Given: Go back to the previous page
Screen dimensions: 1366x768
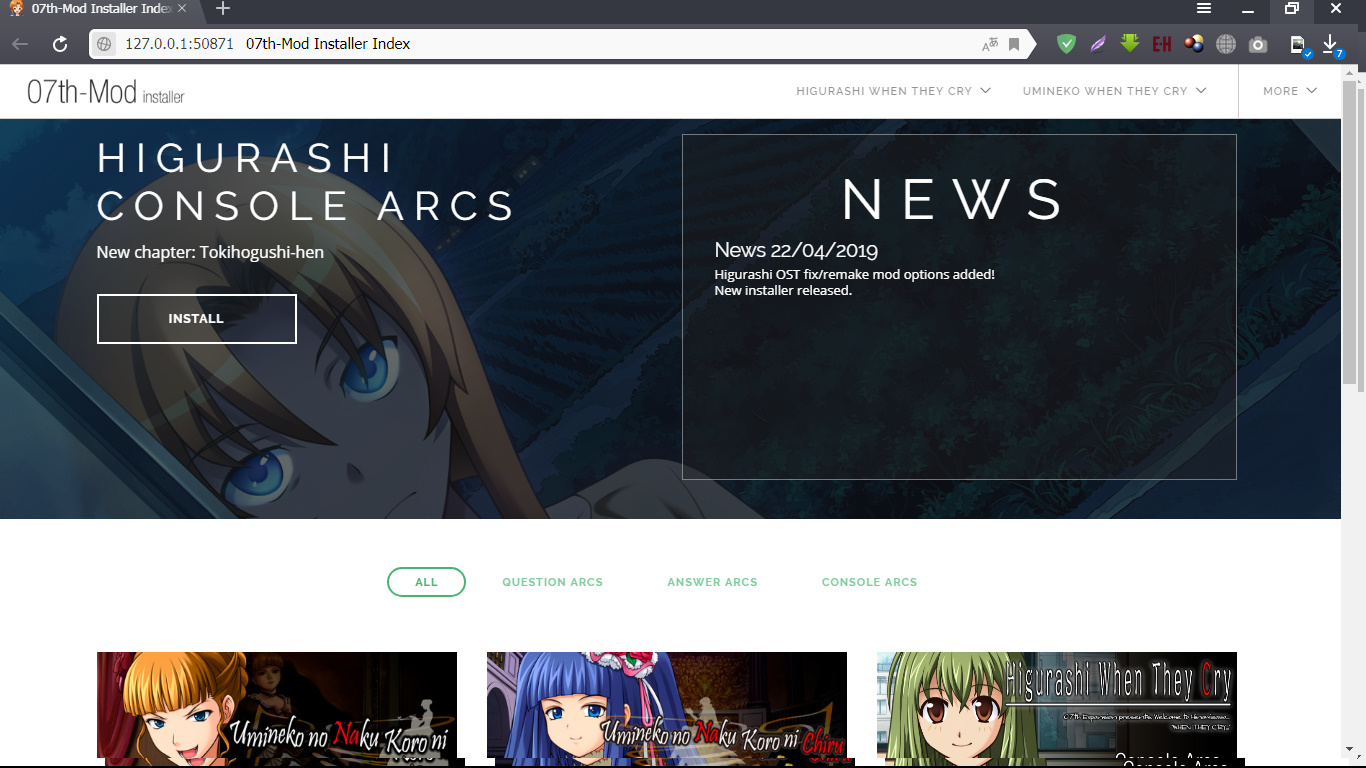Looking at the screenshot, I should tap(20, 44).
